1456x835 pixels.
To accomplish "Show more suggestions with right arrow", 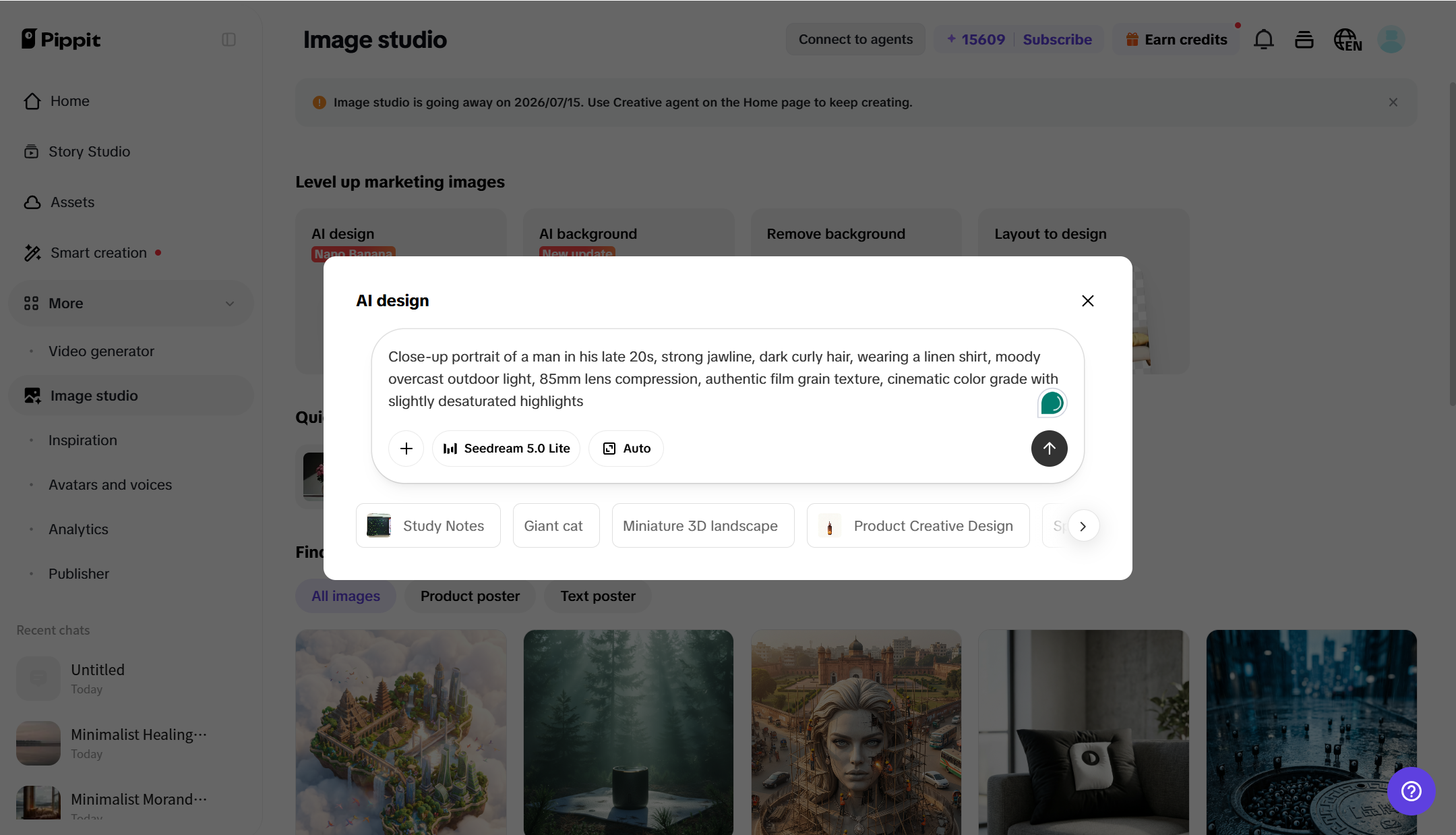I will 1083,526.
